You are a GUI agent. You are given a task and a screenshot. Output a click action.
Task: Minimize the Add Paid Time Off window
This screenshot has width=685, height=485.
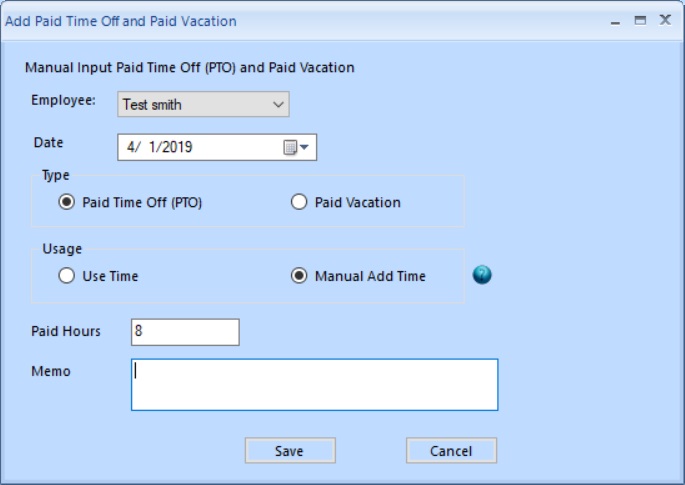(616, 20)
